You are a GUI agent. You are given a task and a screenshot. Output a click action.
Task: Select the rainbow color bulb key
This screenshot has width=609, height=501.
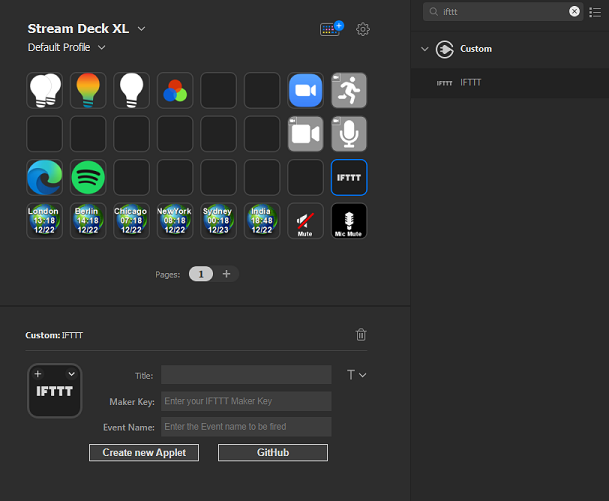coord(88,90)
